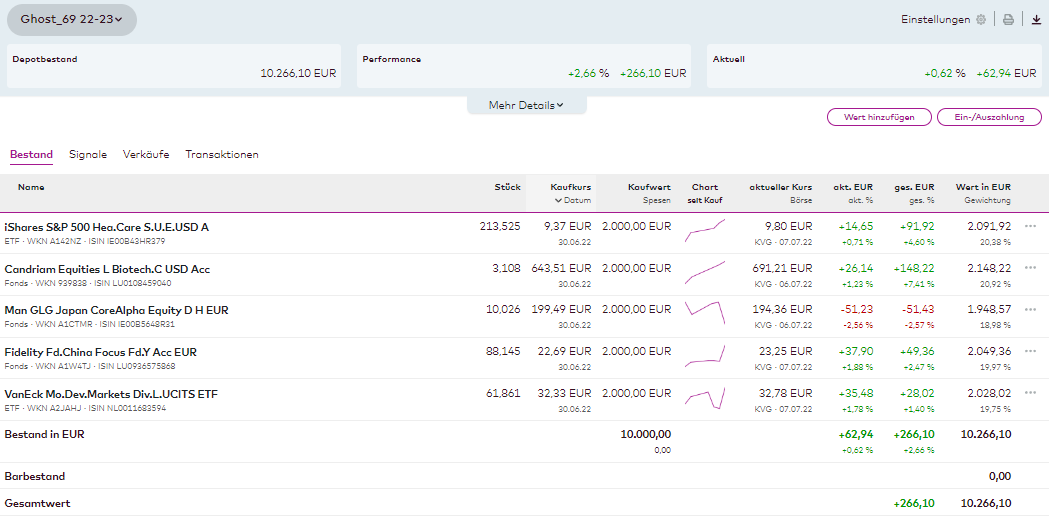This screenshot has height=525, width=1049.
Task: Open options menu for iShares S&P 500 row
Action: click(1030, 226)
